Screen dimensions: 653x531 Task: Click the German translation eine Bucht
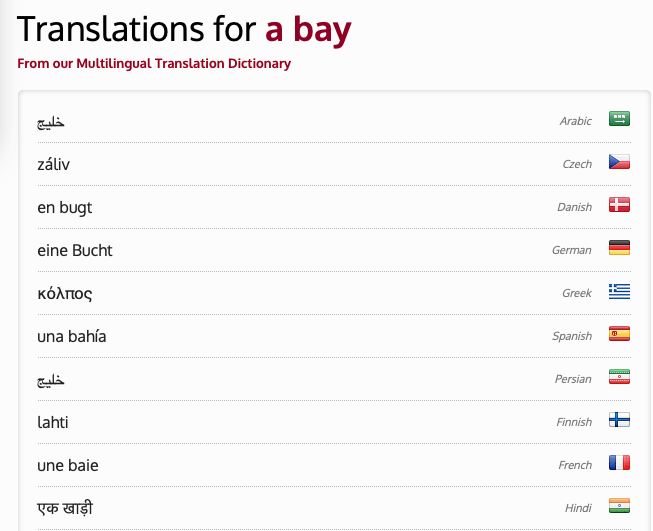click(75, 250)
